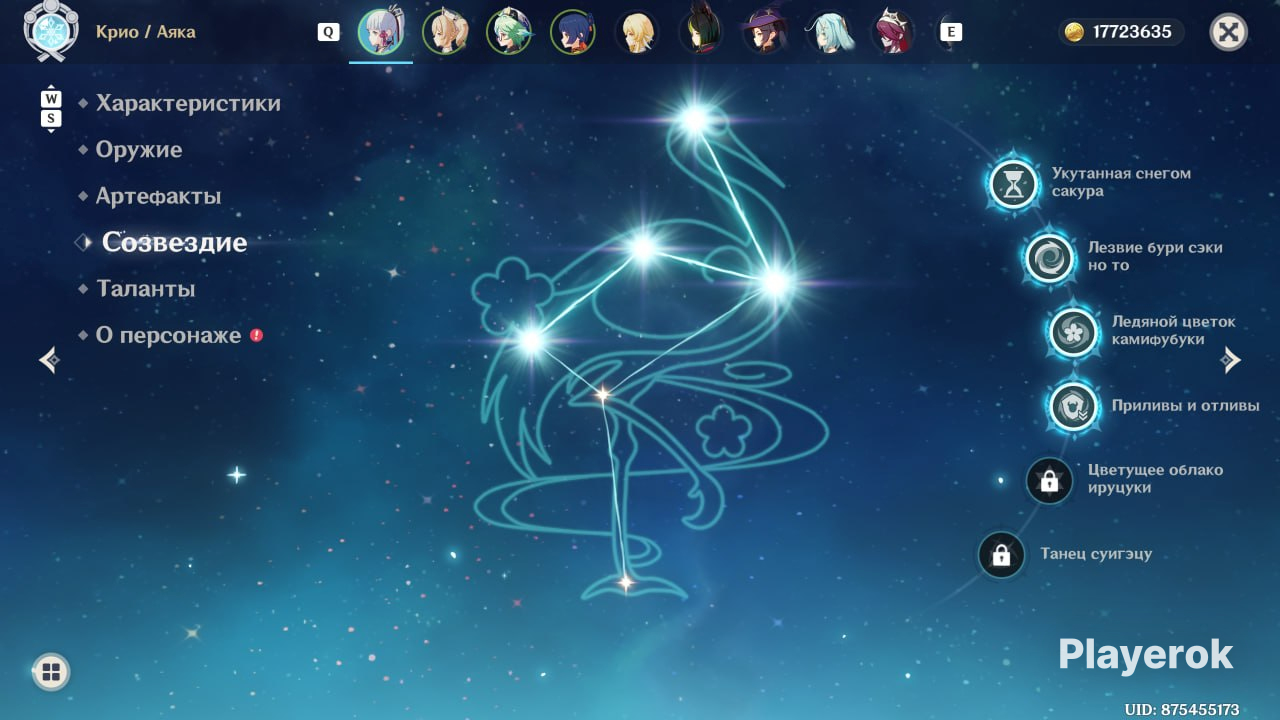Go to previous character with left arrow
The width and height of the screenshot is (1280, 720).
tap(49, 359)
